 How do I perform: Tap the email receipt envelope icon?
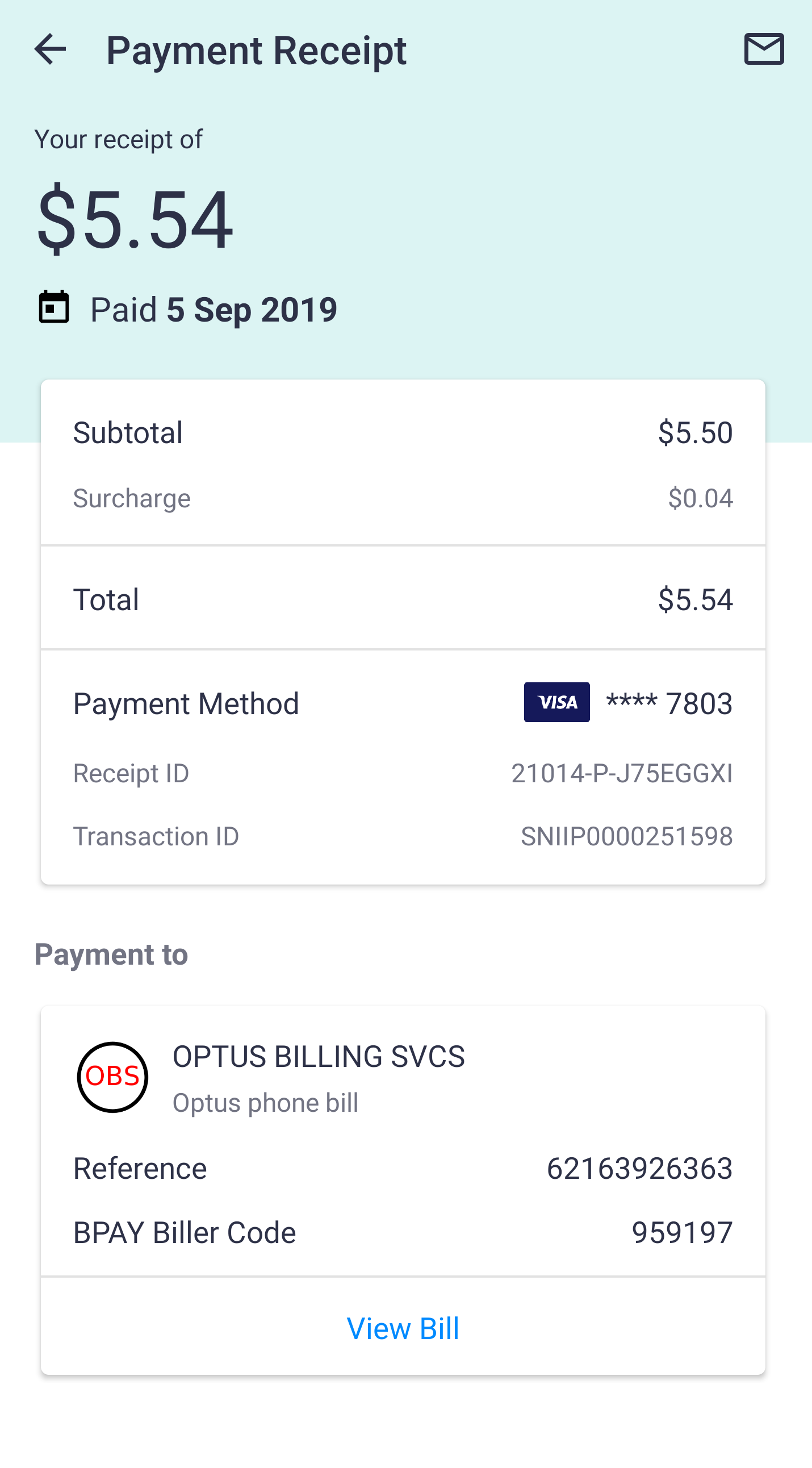[764, 49]
